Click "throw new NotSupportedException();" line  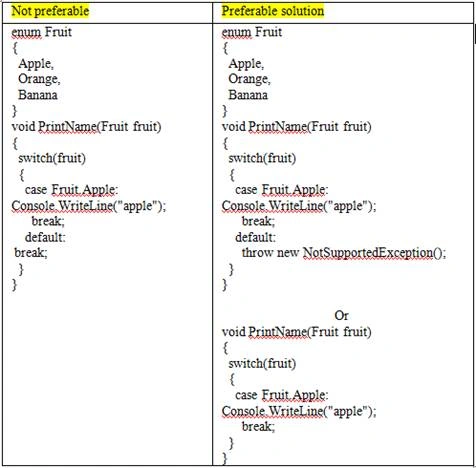(344, 253)
